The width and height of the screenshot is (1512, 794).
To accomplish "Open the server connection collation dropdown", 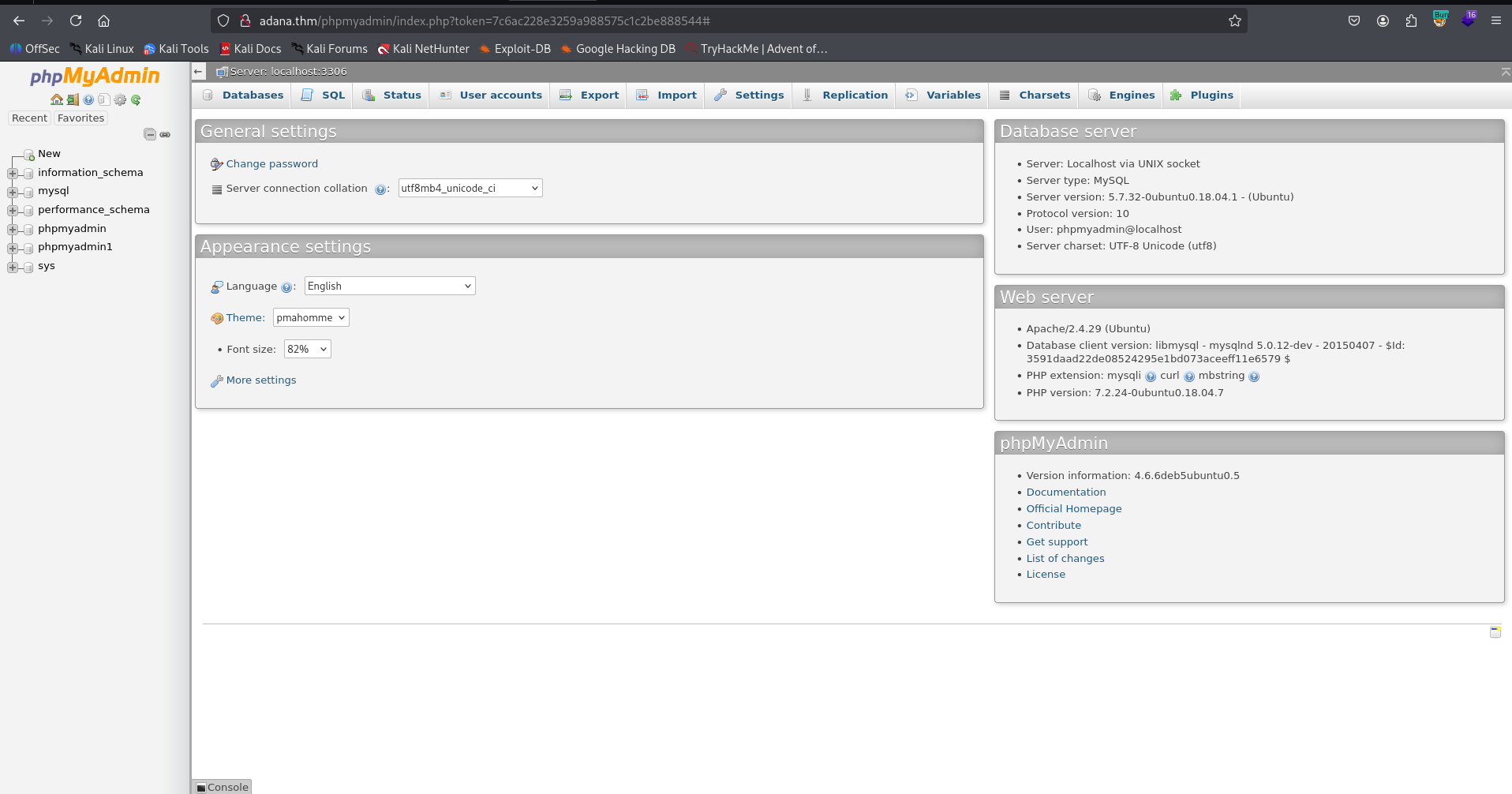I will (469, 188).
